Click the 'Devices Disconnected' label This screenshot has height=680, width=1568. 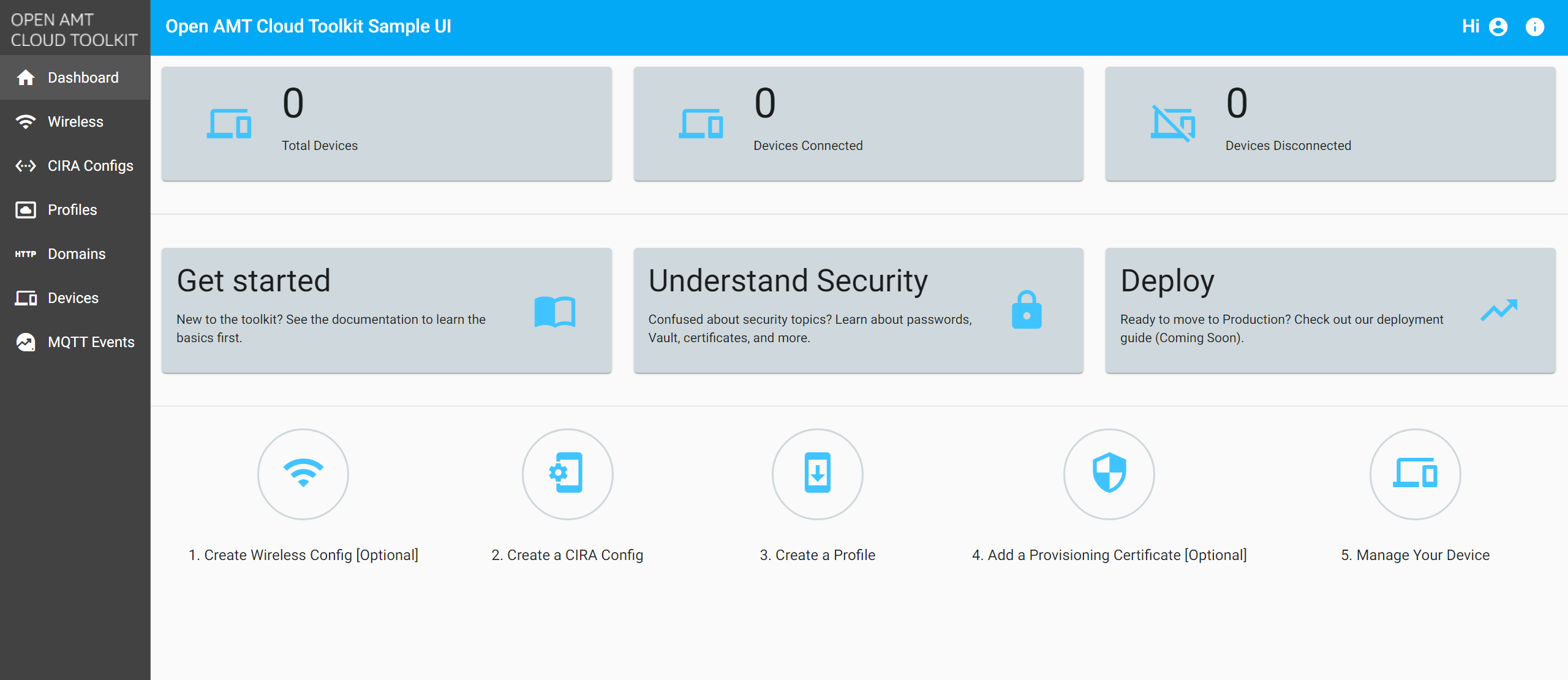pyautogui.click(x=1288, y=146)
